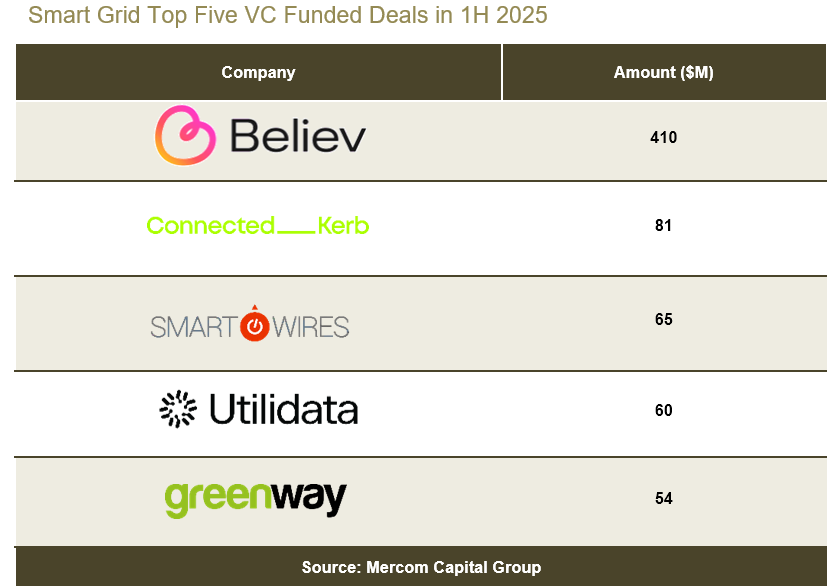This screenshot has width=836, height=587.
Task: Click the Kerb word in Connected Kerb logo
Action: coord(343,226)
